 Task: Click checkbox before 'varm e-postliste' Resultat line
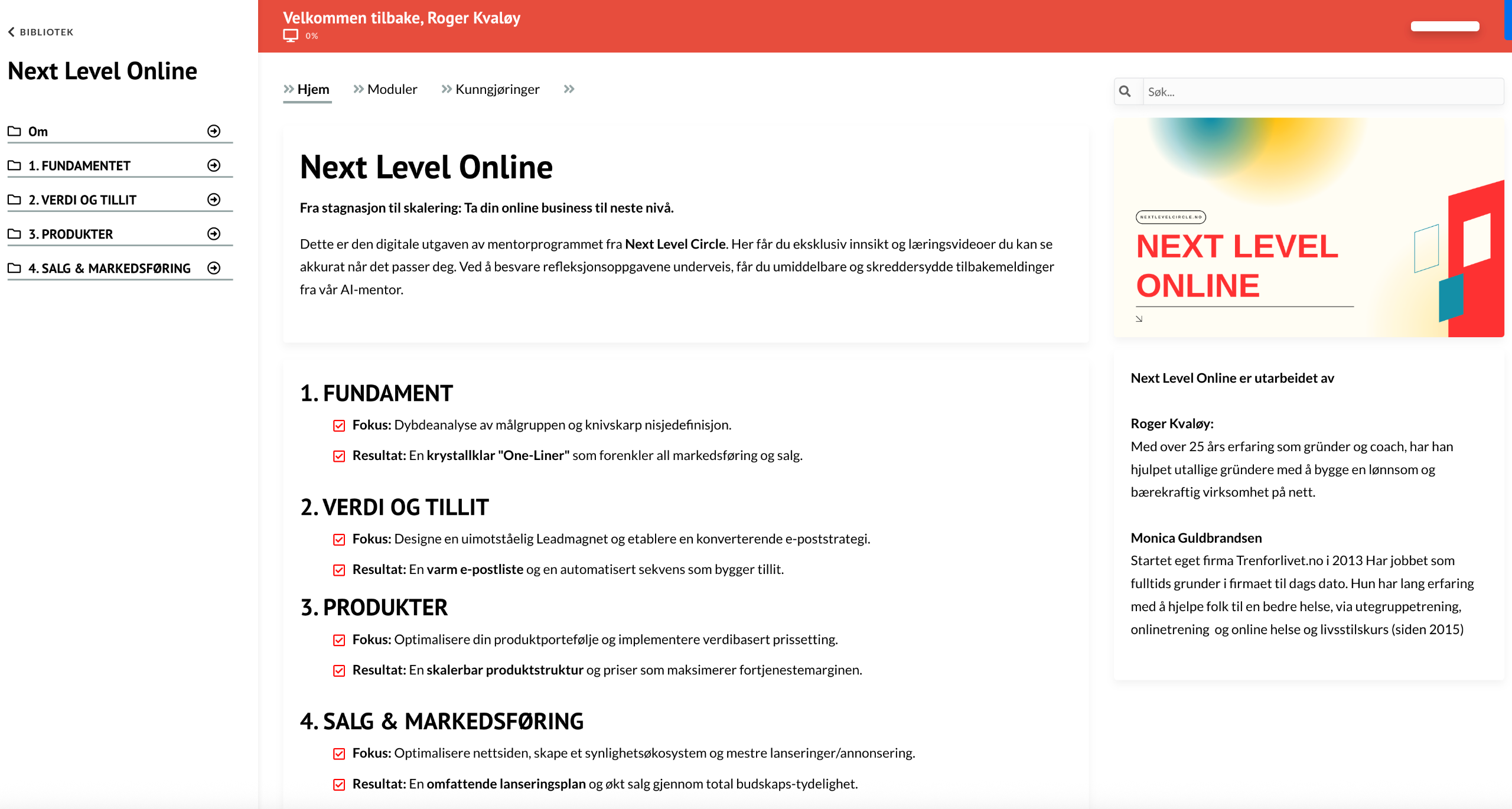click(x=339, y=570)
